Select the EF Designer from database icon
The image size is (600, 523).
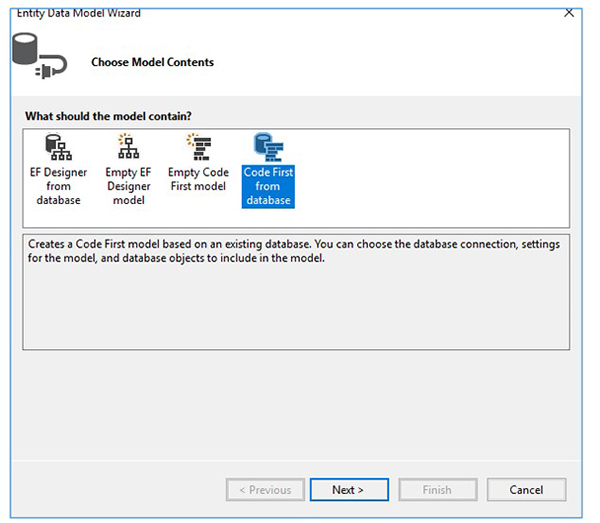point(58,148)
